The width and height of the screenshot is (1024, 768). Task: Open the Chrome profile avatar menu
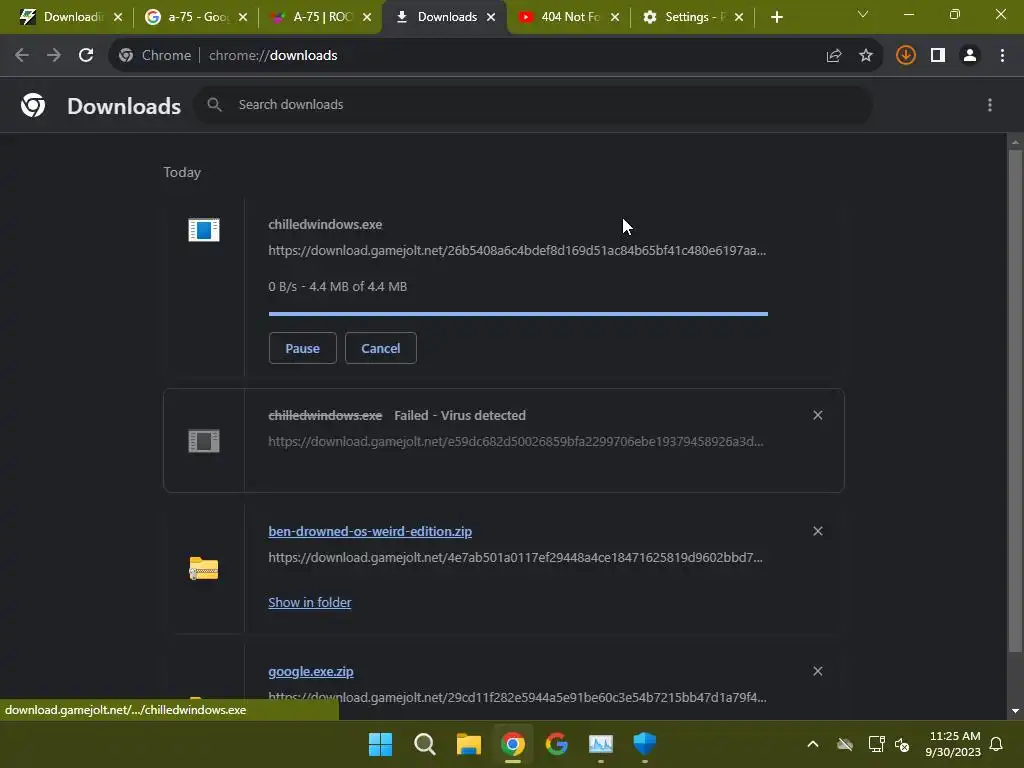coord(970,56)
